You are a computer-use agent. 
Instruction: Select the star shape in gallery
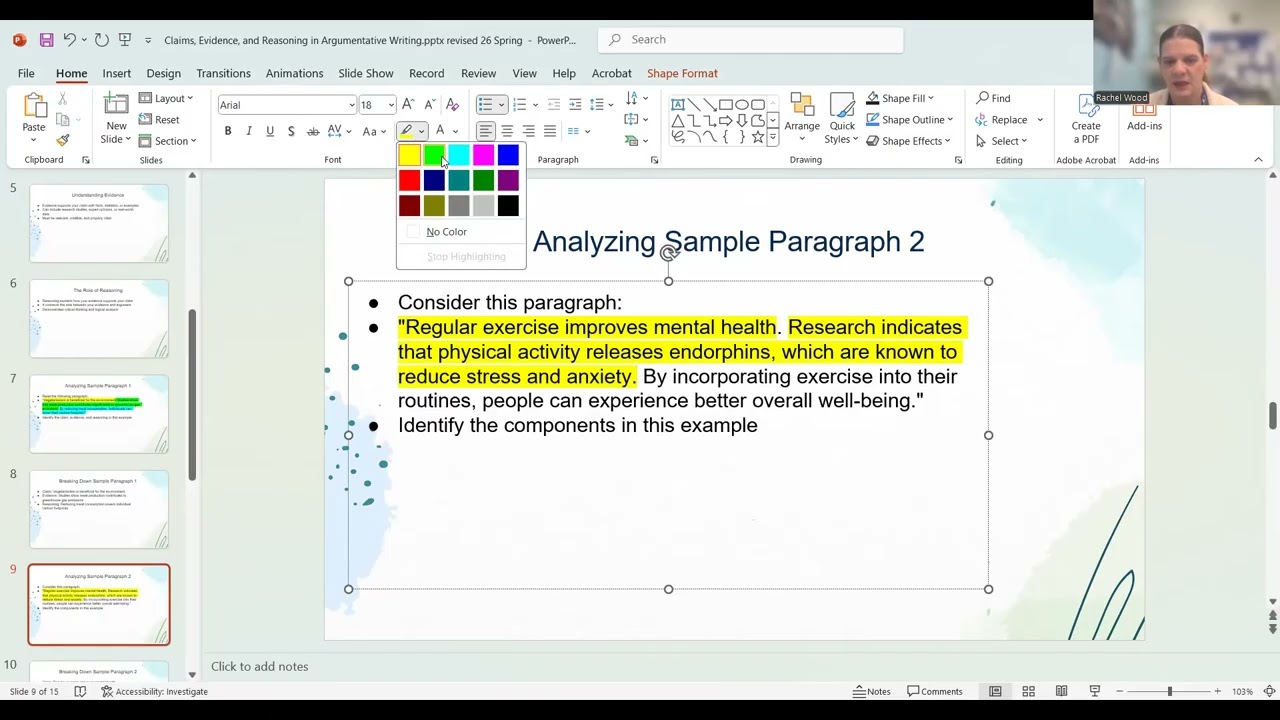[757, 137]
